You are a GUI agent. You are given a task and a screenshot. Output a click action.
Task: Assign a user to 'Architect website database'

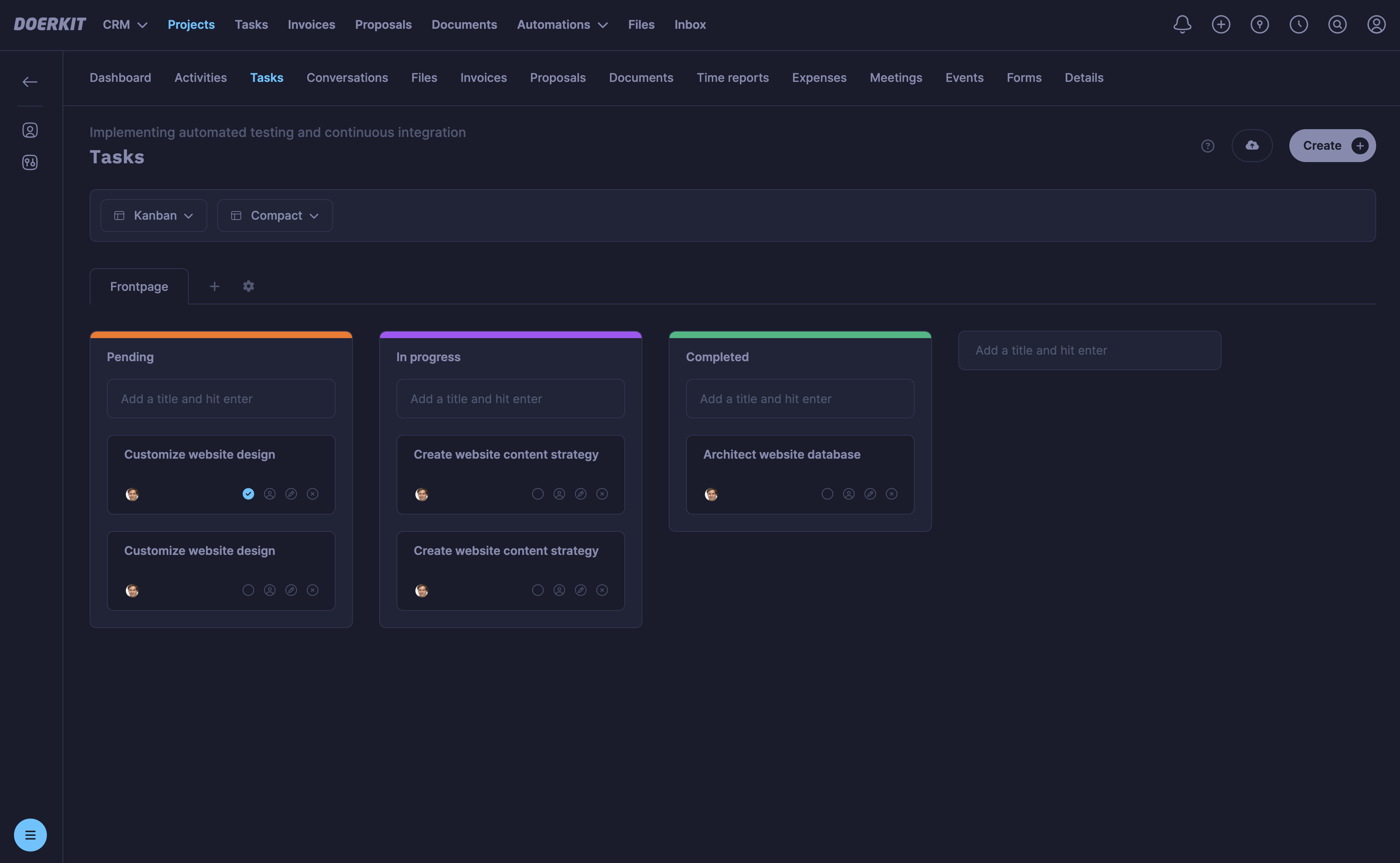tap(849, 494)
